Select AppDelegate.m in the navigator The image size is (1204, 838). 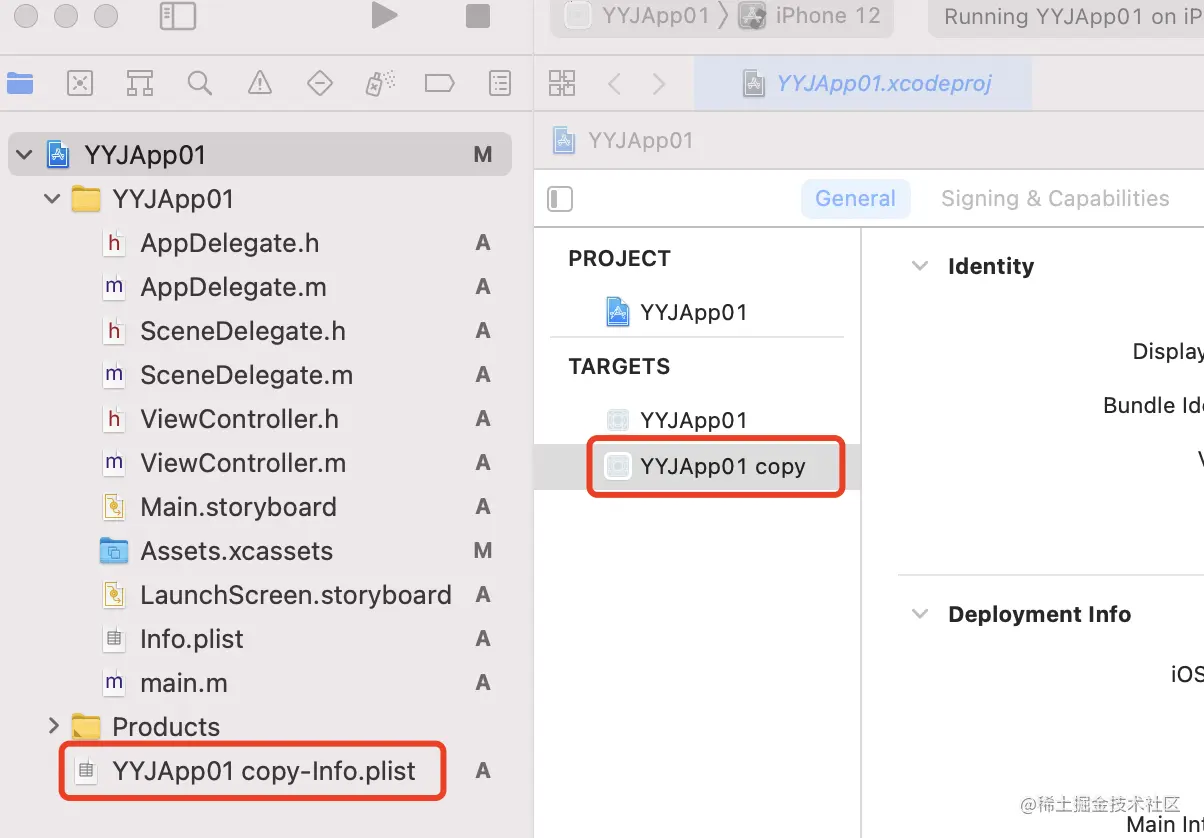[x=233, y=287]
